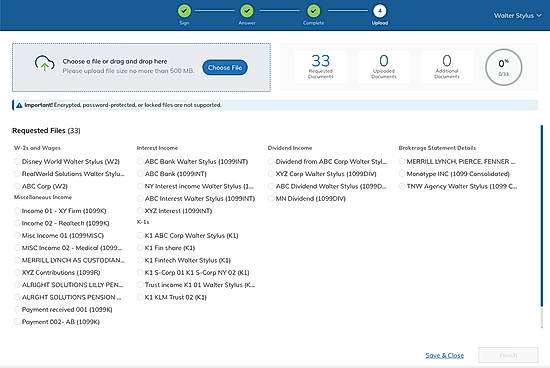Select Disney World Walter Stylus (W2) checkbox
550x368 pixels.
(x=17, y=161)
